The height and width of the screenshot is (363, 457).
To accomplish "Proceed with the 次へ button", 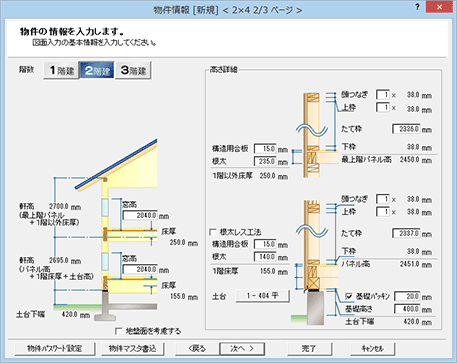I will [242, 349].
